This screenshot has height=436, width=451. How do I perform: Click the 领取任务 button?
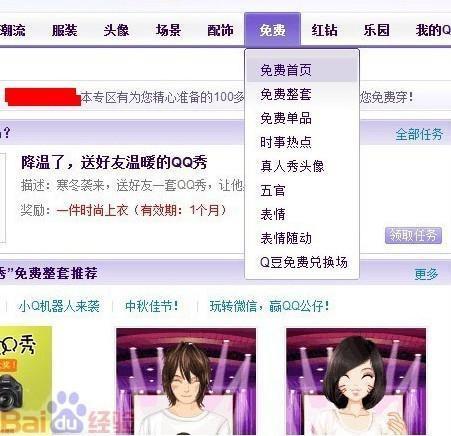coord(413,236)
